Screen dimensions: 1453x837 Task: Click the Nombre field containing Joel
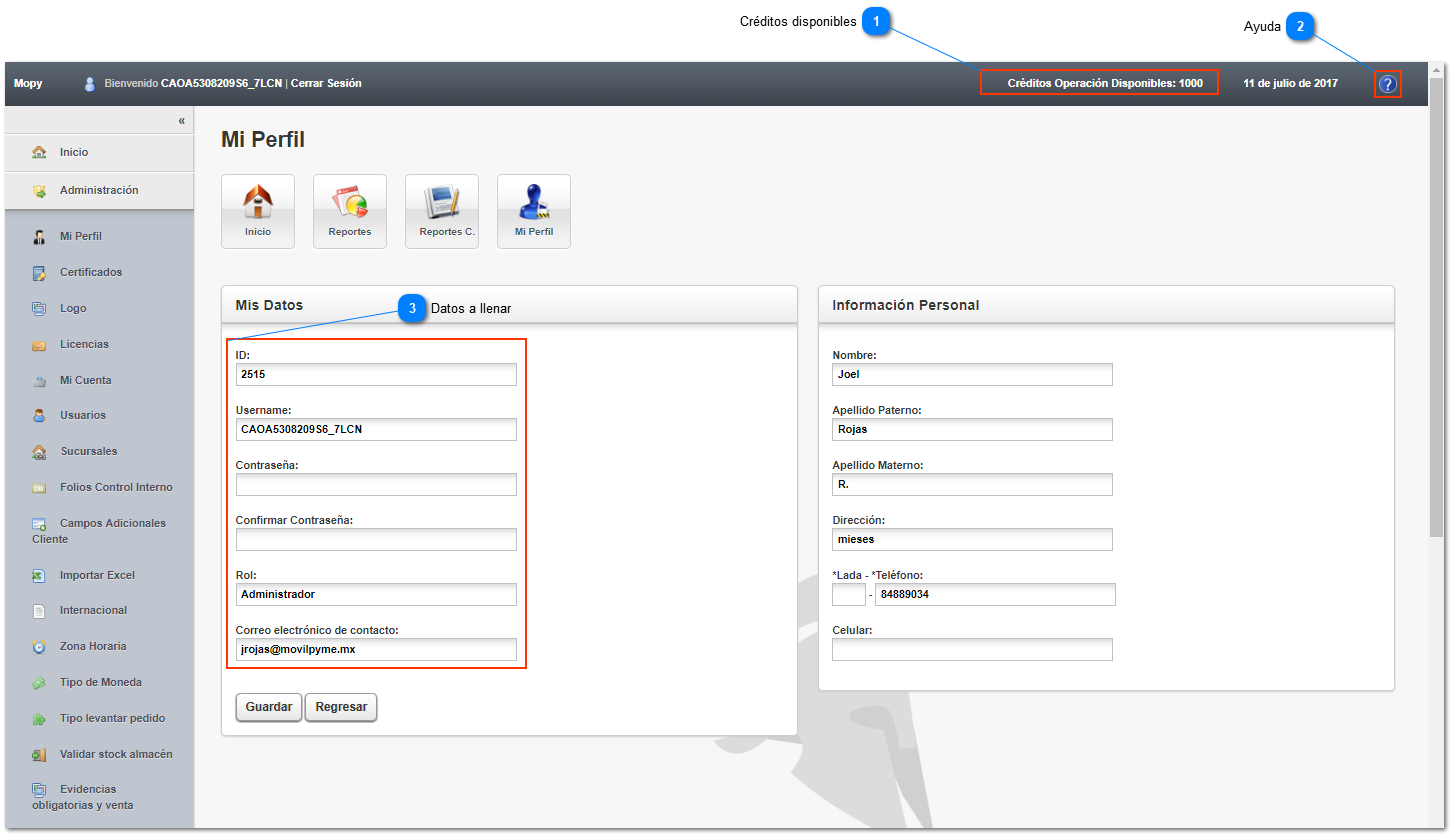[x=972, y=375]
